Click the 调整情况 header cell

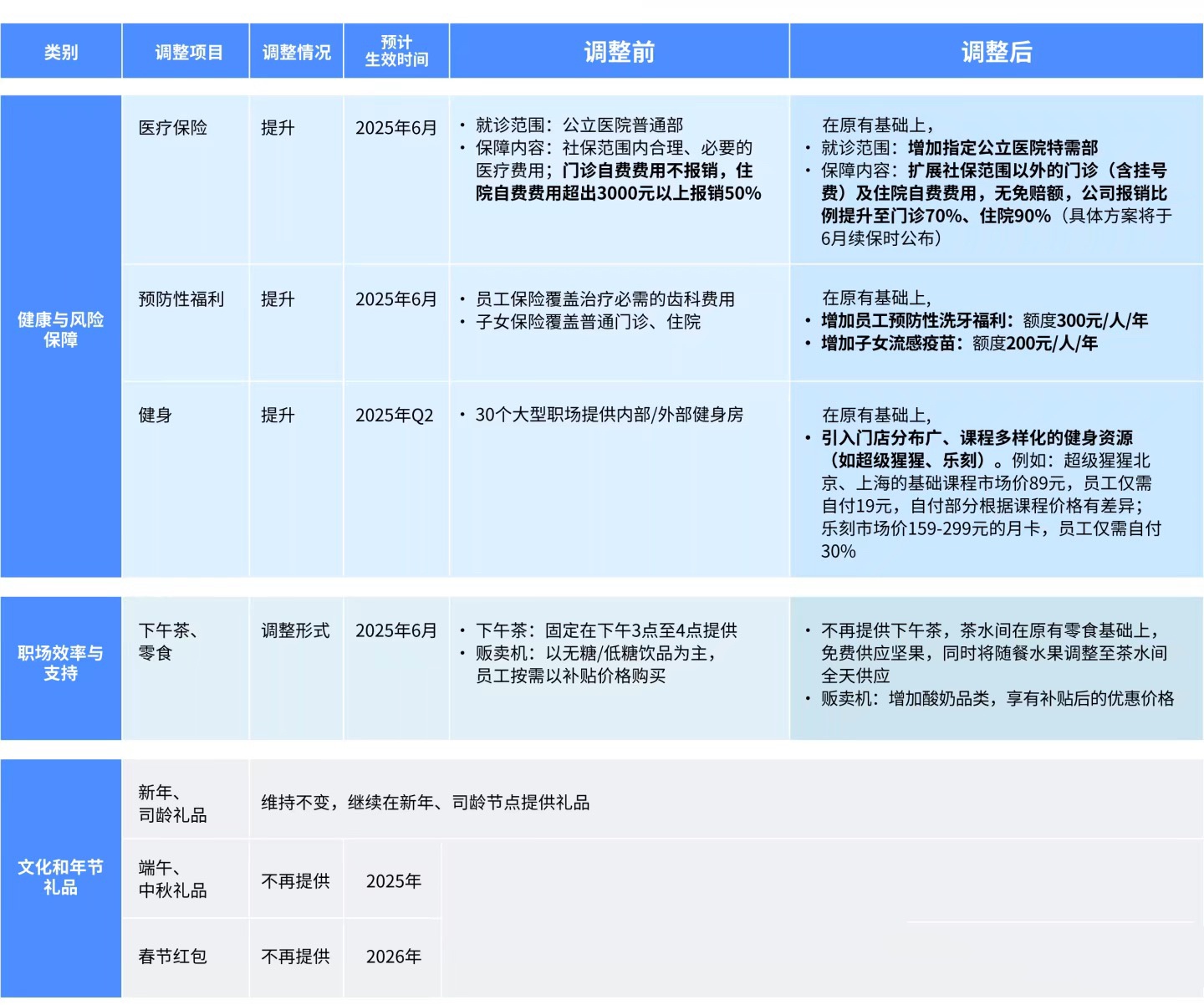(x=296, y=52)
